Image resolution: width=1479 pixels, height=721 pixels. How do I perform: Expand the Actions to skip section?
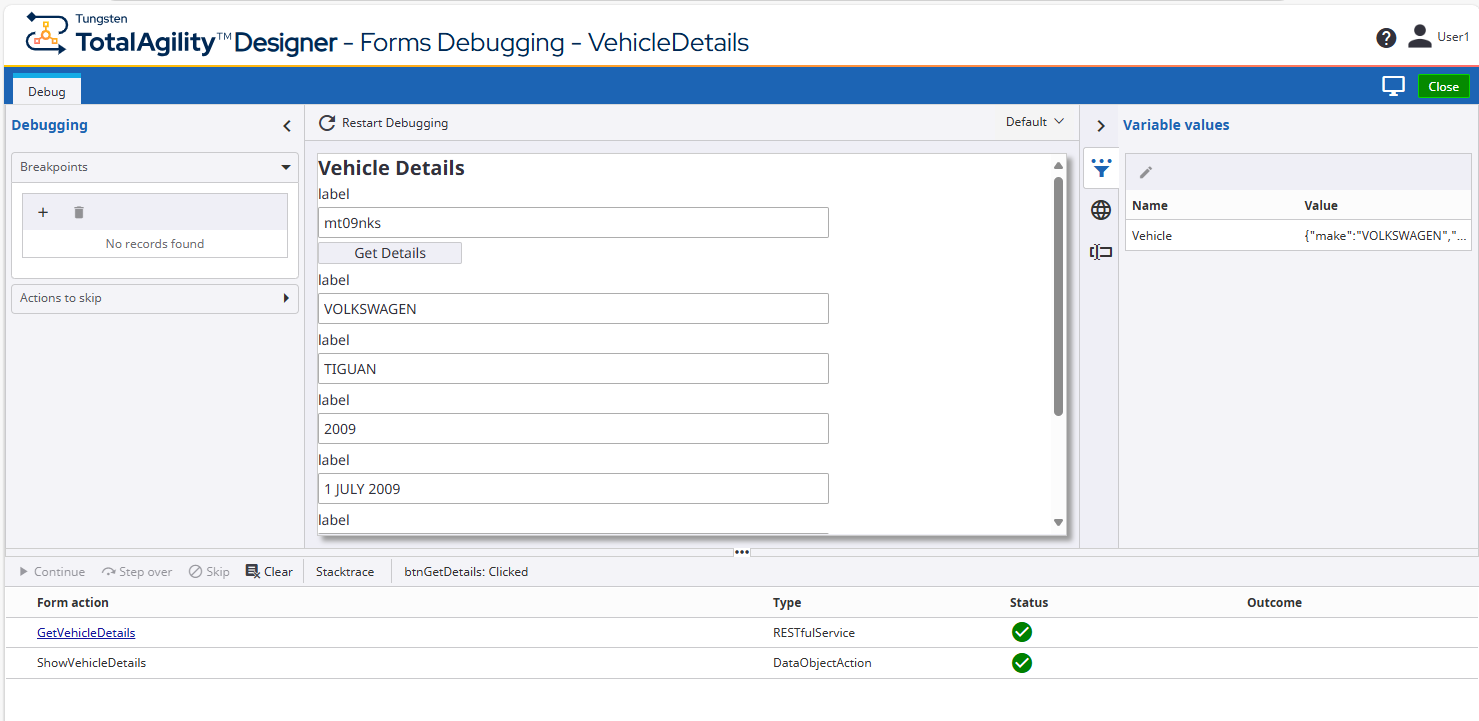pyautogui.click(x=286, y=298)
